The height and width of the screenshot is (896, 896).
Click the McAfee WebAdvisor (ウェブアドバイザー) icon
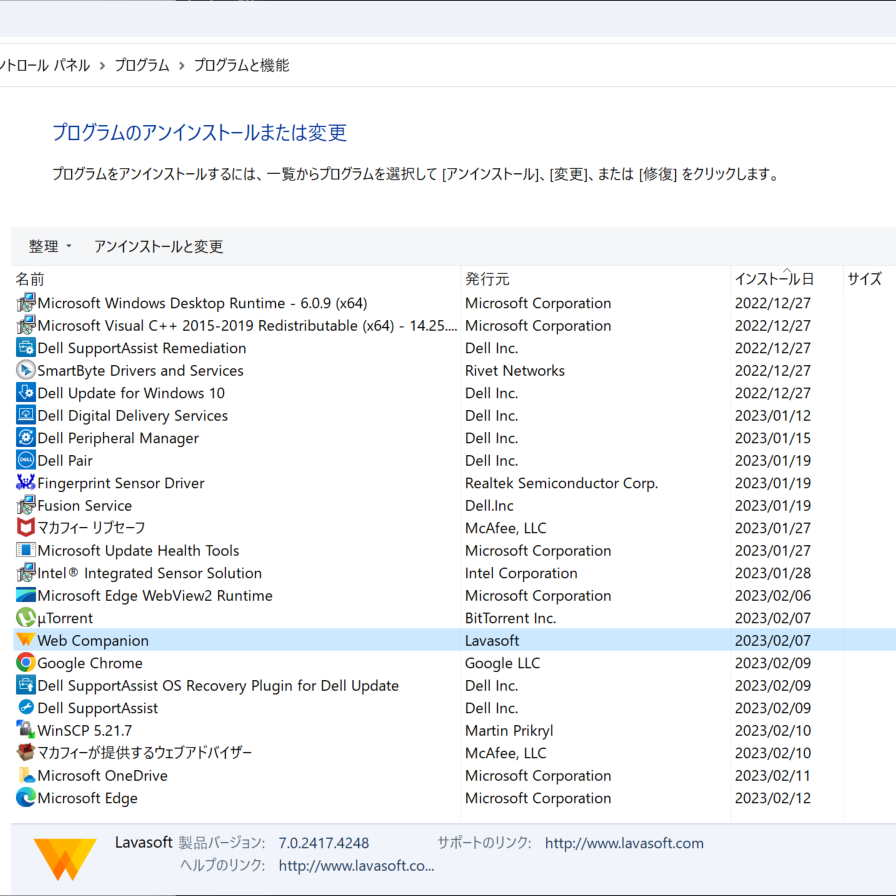tap(26, 753)
